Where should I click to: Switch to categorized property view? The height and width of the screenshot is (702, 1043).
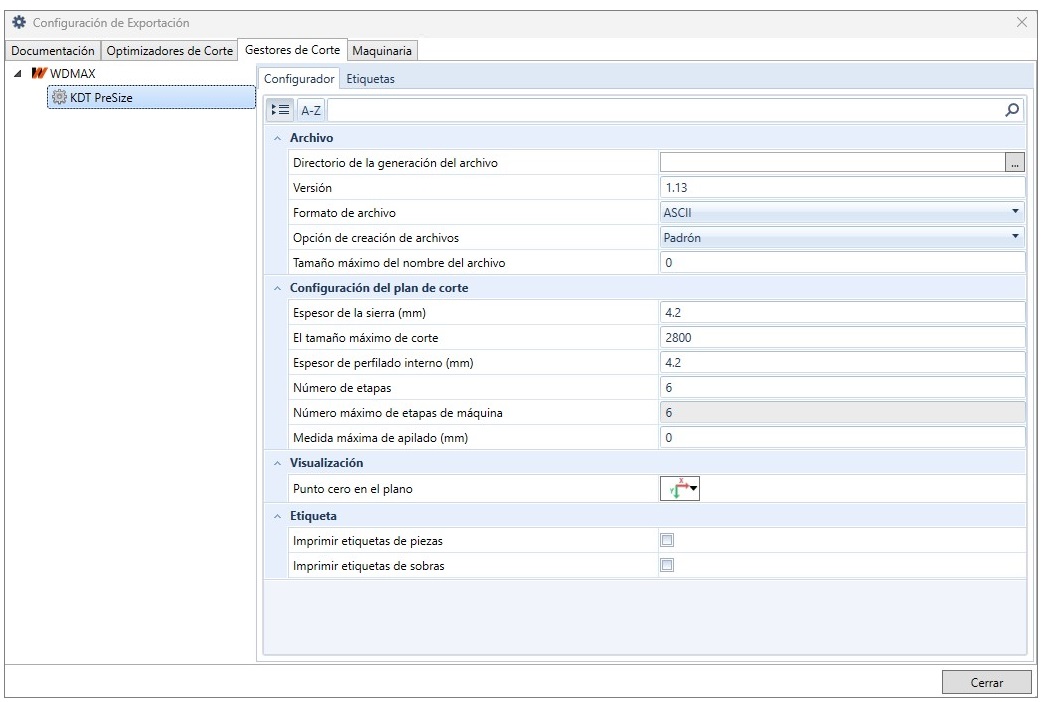click(x=280, y=110)
